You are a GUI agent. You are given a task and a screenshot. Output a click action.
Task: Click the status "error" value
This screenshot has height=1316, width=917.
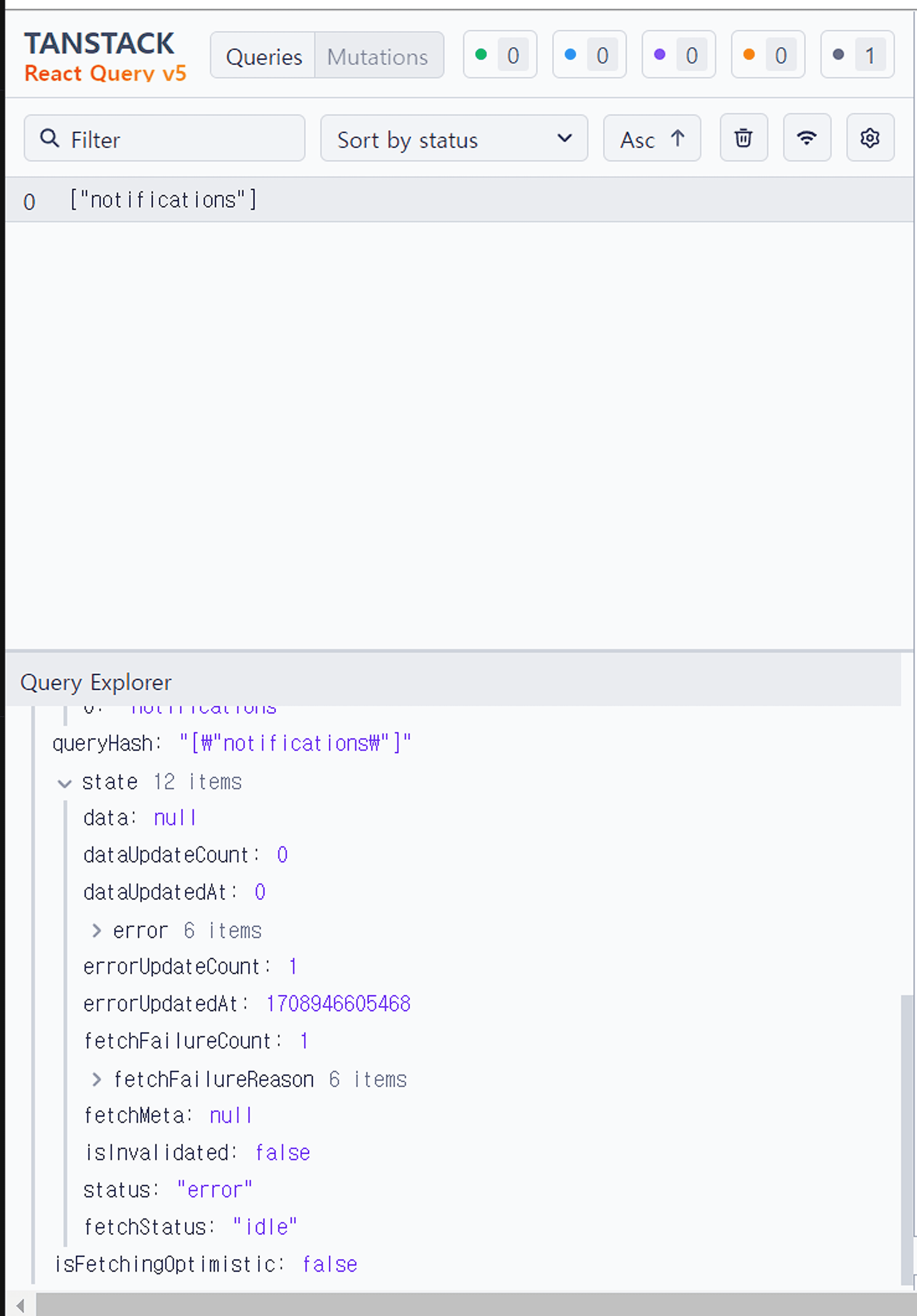pyautogui.click(x=215, y=1190)
